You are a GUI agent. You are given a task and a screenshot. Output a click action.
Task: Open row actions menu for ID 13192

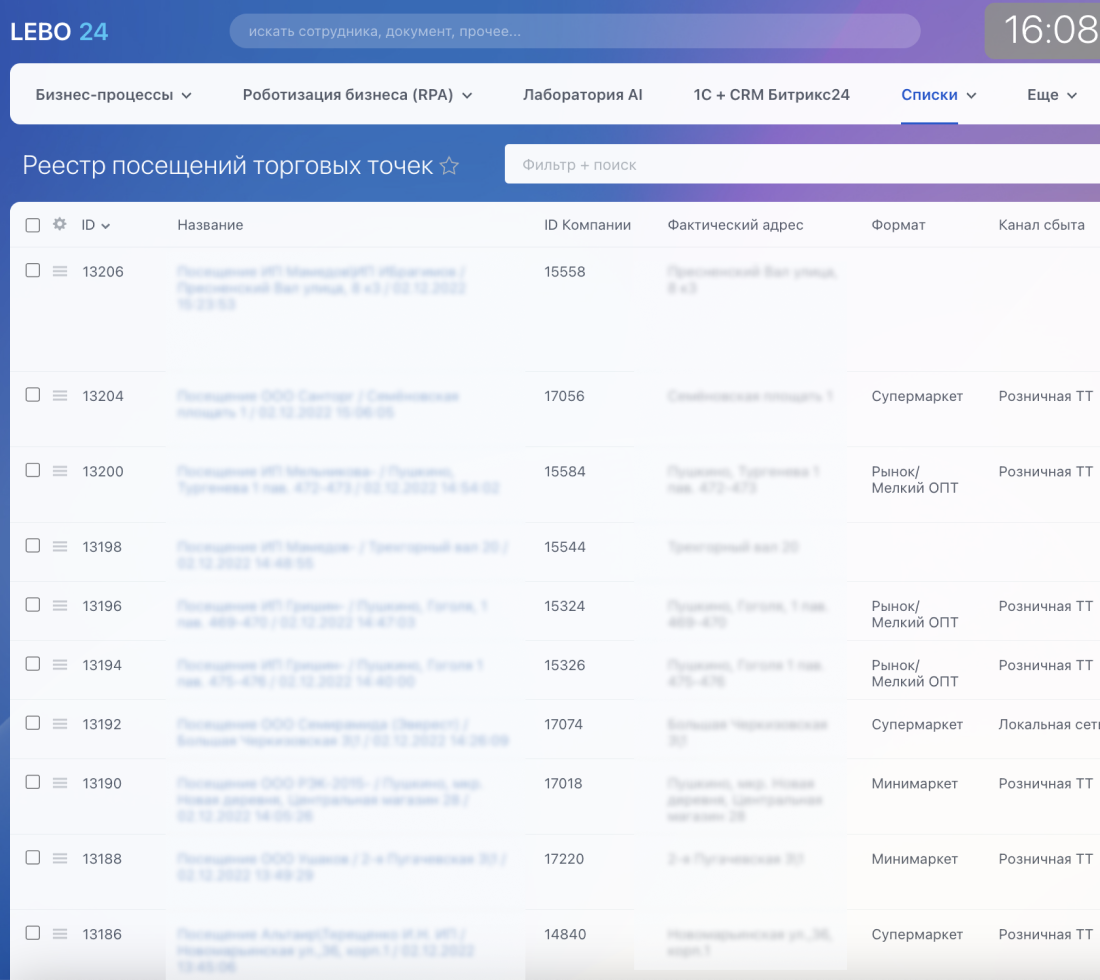click(60, 724)
